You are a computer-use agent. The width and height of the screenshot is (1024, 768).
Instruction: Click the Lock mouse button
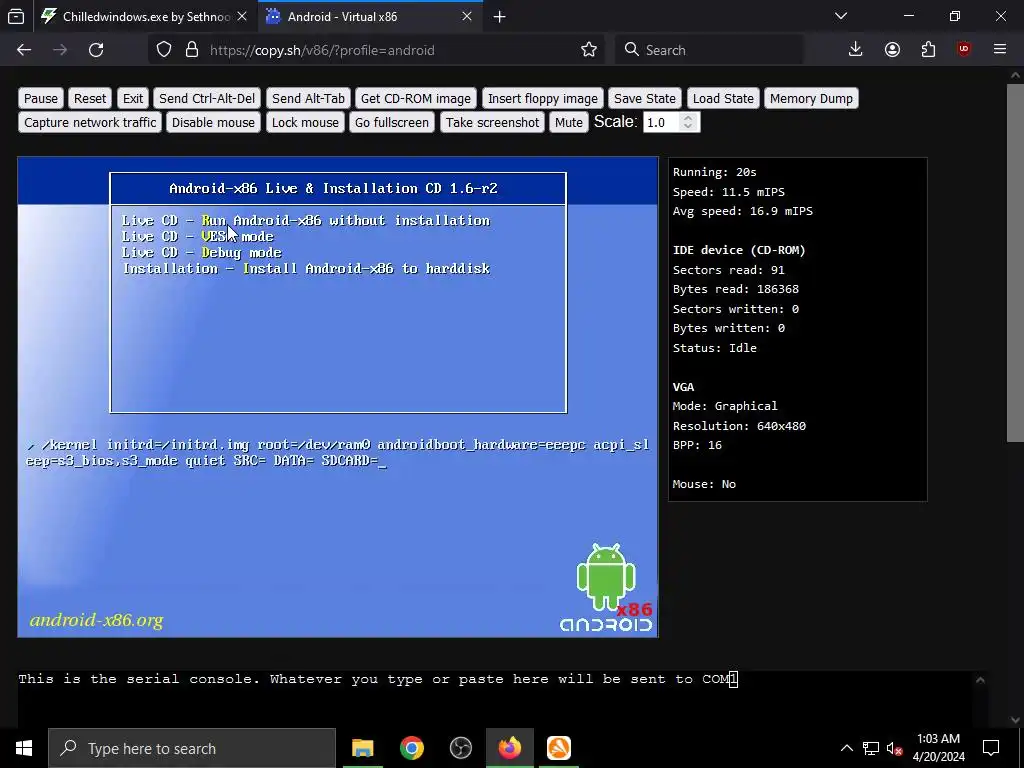pos(305,123)
